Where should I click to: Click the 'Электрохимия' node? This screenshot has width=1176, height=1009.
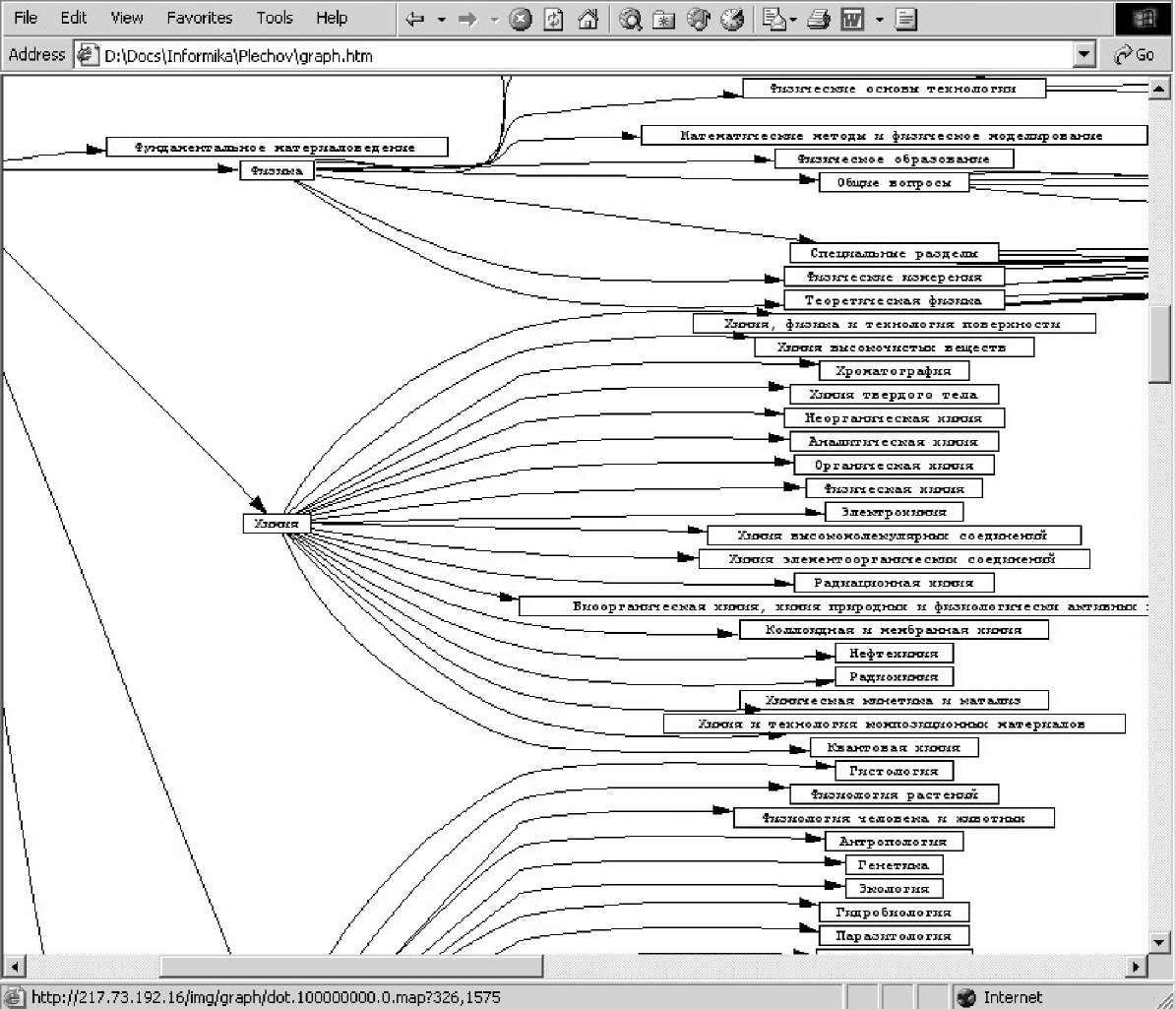(894, 512)
